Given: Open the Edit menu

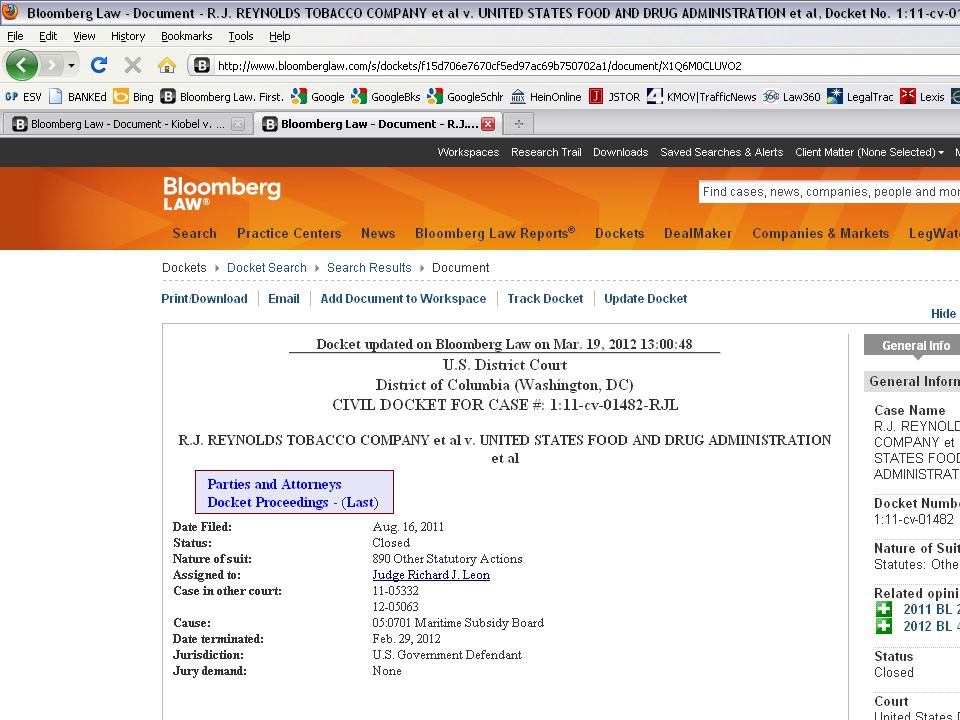Looking at the screenshot, I should click(48, 36).
